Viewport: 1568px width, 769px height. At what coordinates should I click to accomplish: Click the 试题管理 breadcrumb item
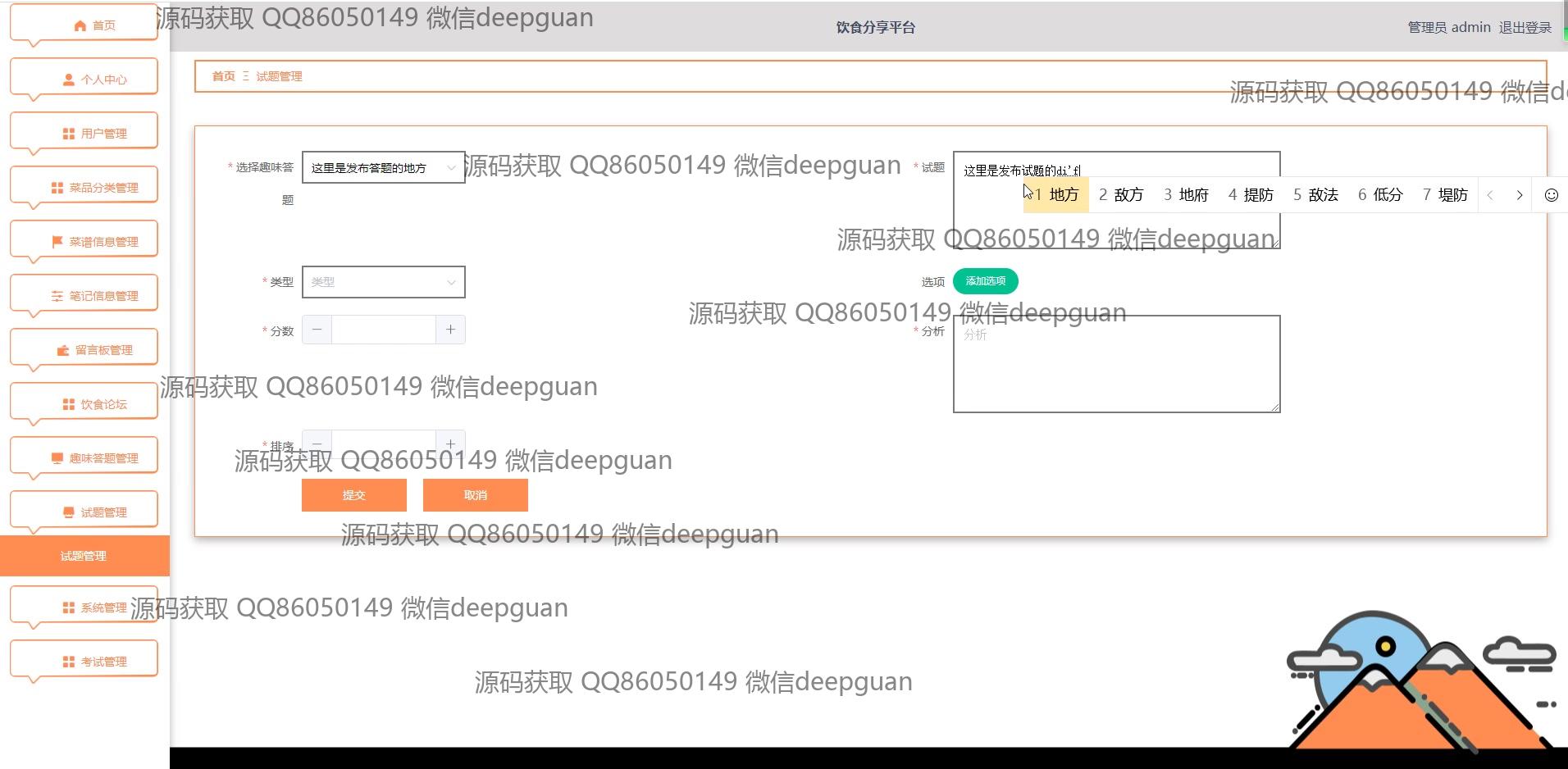(279, 76)
